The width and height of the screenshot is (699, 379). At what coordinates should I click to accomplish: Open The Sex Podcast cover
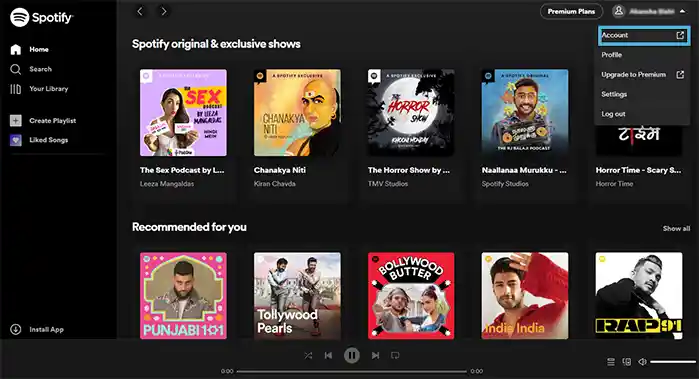[183, 112]
